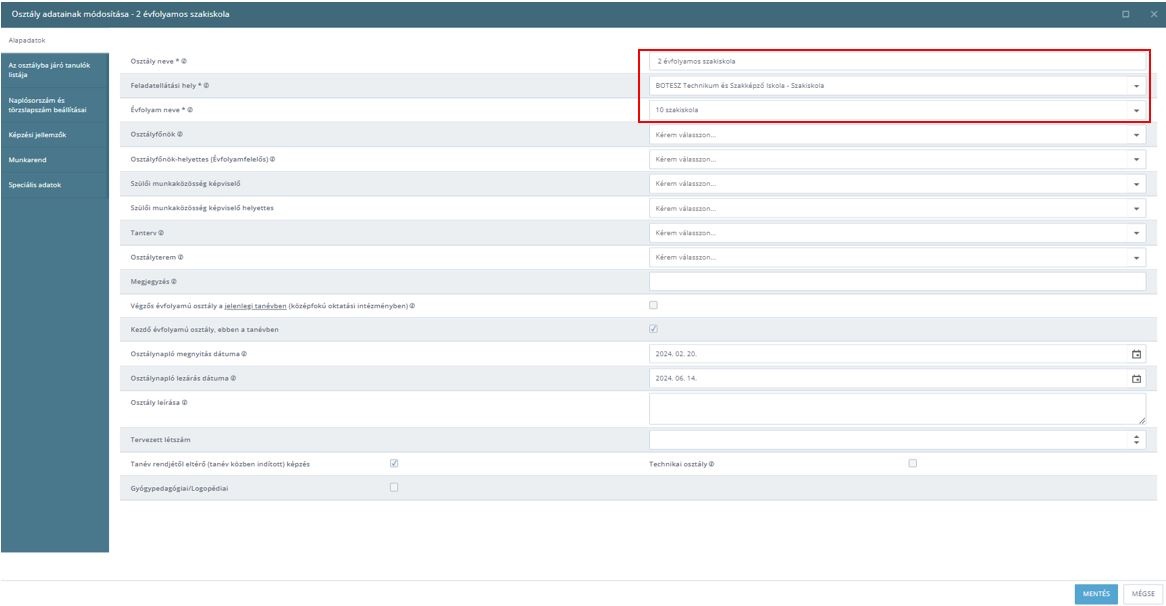Maximize the dialog window
The height and width of the screenshot is (606, 1166).
(x=1125, y=14)
